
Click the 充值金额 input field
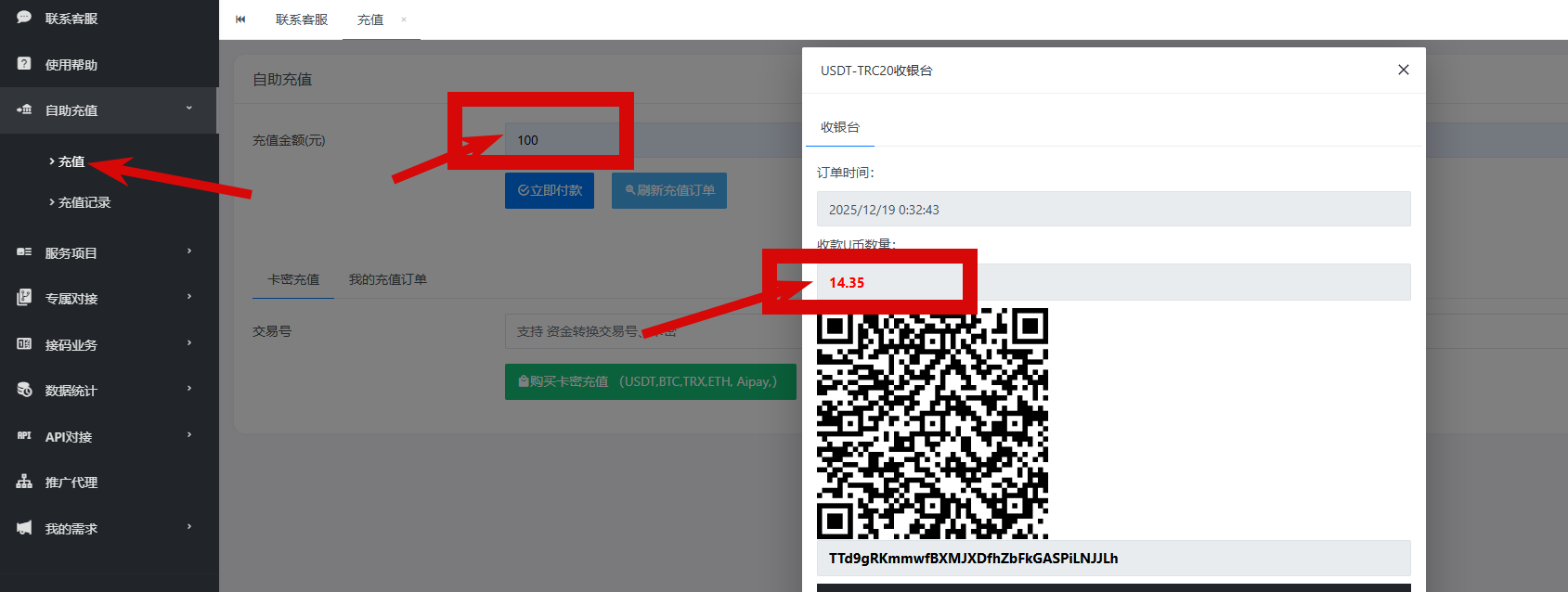click(654, 140)
